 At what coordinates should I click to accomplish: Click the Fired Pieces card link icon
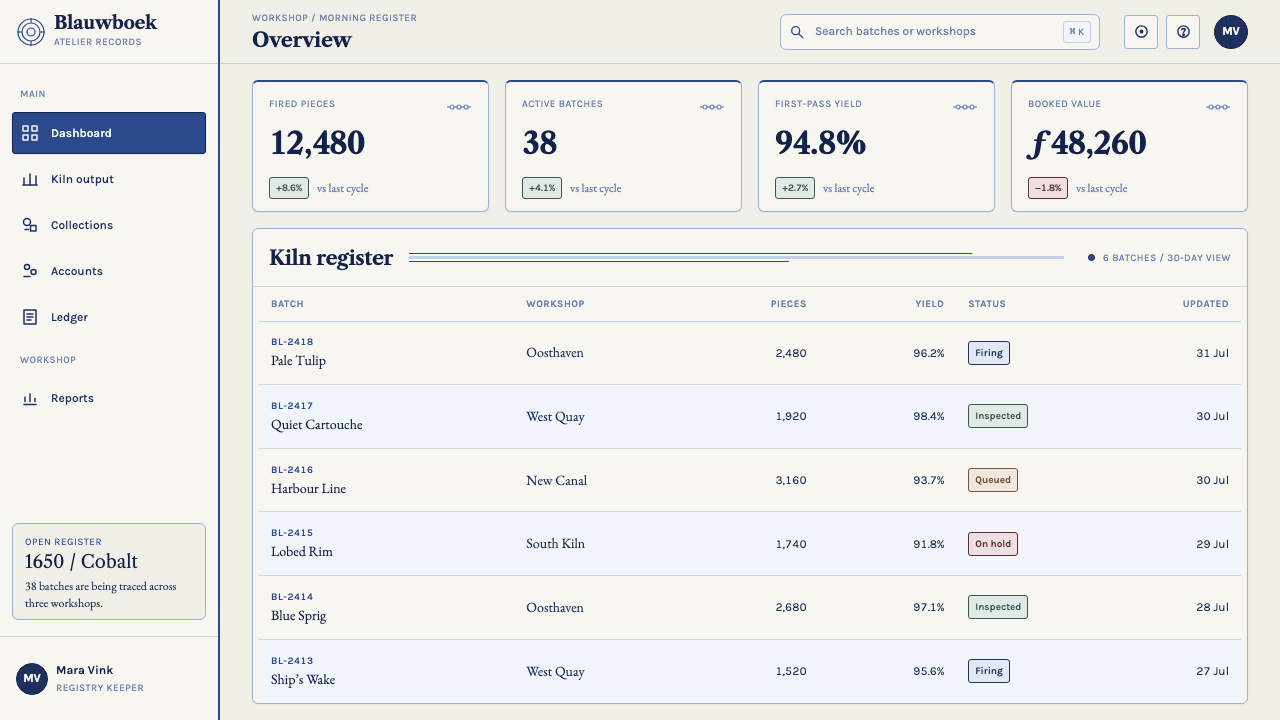(459, 107)
